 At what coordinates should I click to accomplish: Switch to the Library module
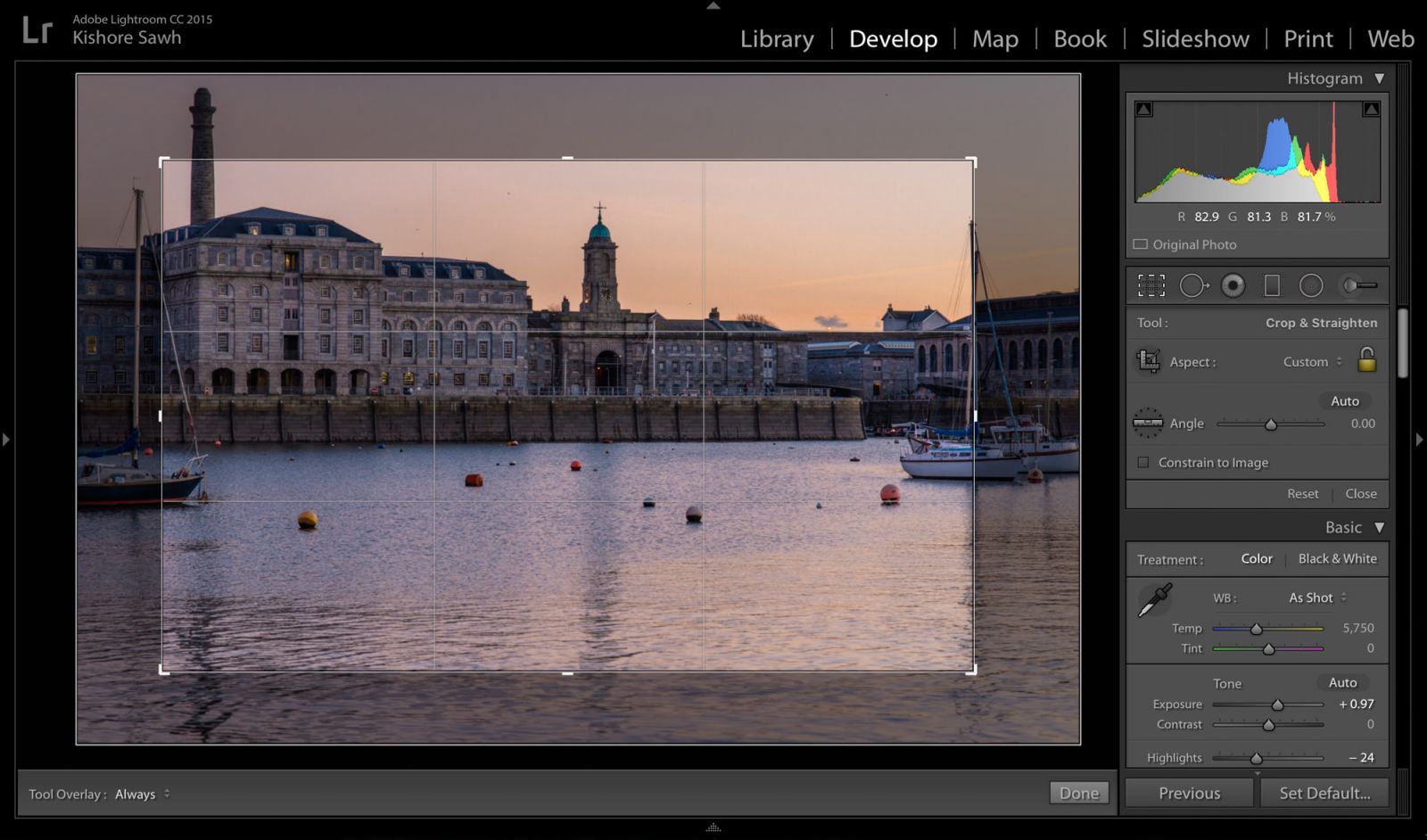pyautogui.click(x=775, y=39)
